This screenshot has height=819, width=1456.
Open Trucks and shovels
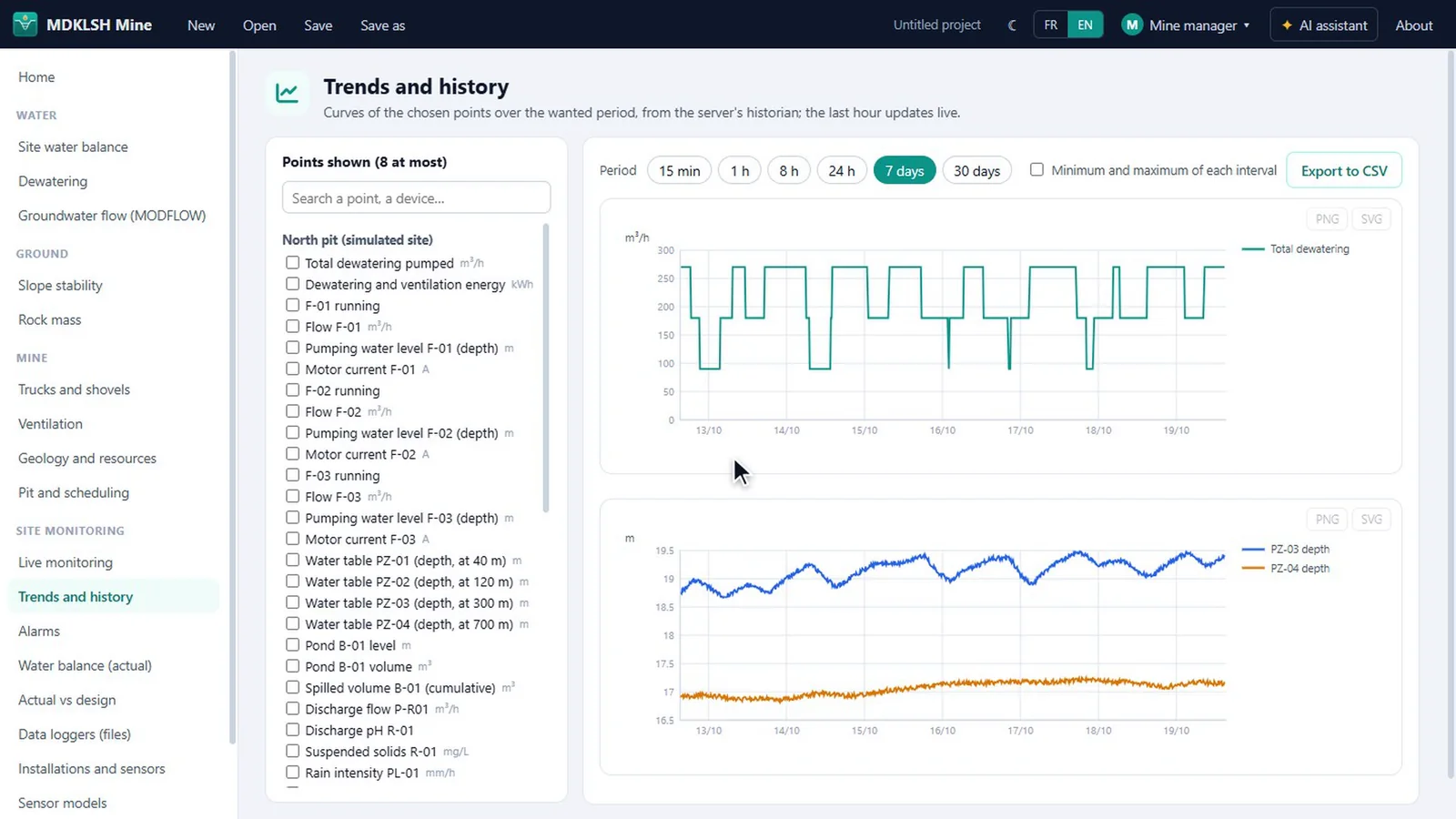74,389
